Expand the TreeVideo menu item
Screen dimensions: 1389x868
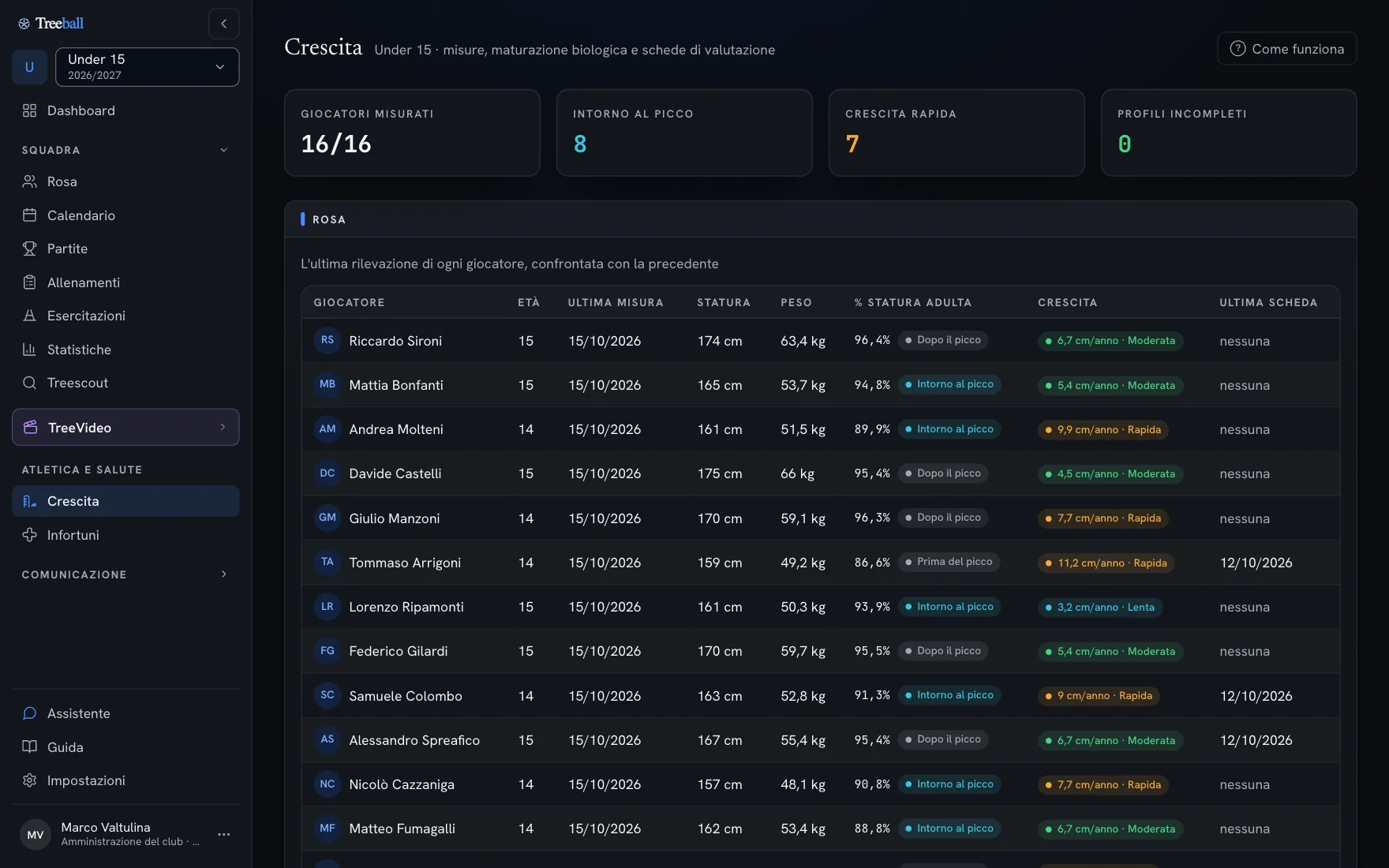tap(125, 428)
